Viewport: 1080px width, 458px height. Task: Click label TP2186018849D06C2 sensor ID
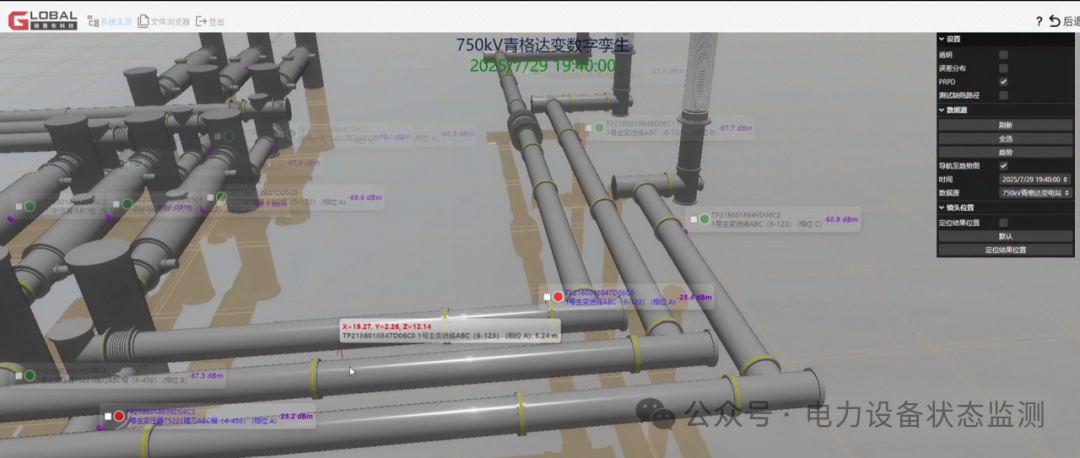point(746,215)
